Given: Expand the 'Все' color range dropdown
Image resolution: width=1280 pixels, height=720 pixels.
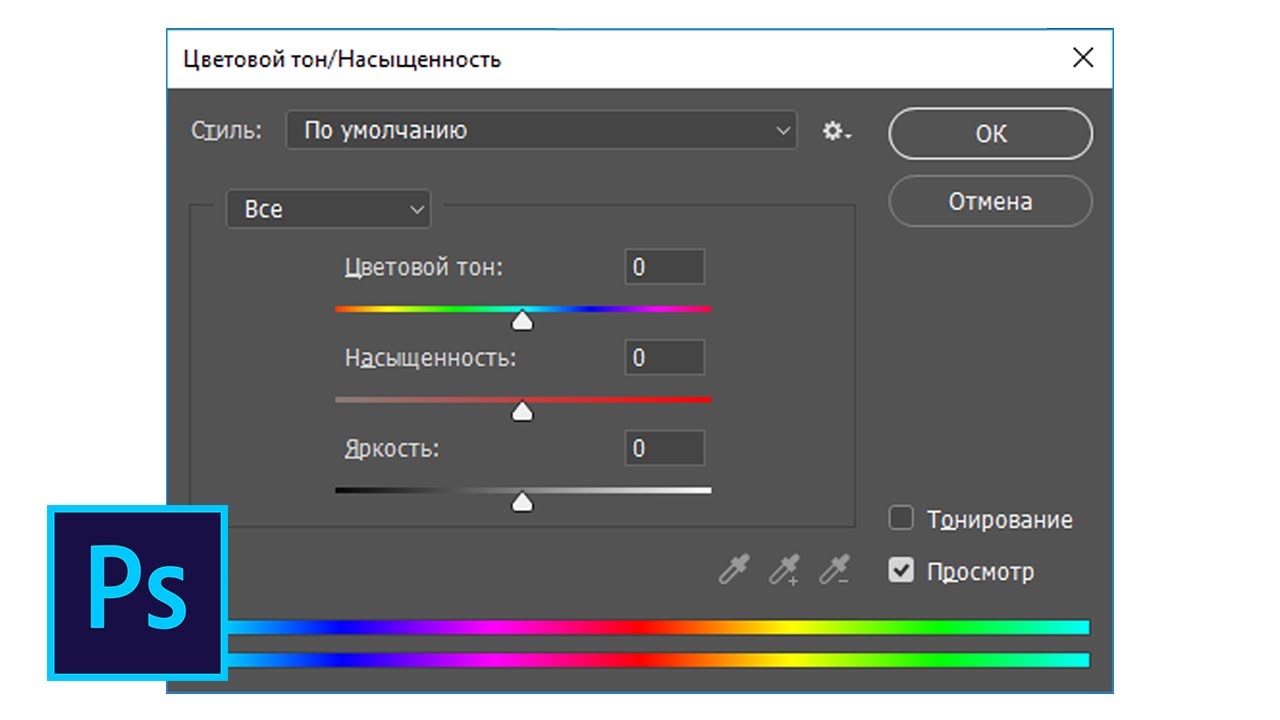Looking at the screenshot, I should coord(328,209).
